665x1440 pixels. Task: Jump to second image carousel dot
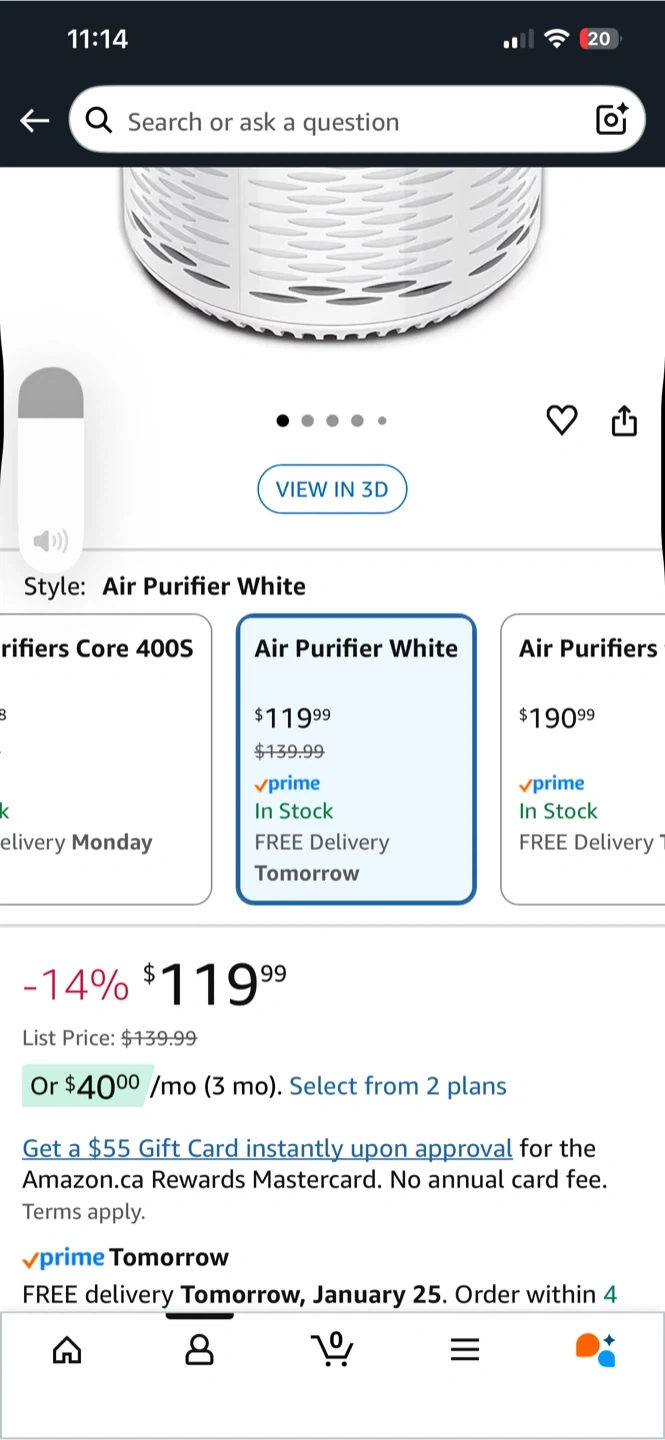point(308,421)
